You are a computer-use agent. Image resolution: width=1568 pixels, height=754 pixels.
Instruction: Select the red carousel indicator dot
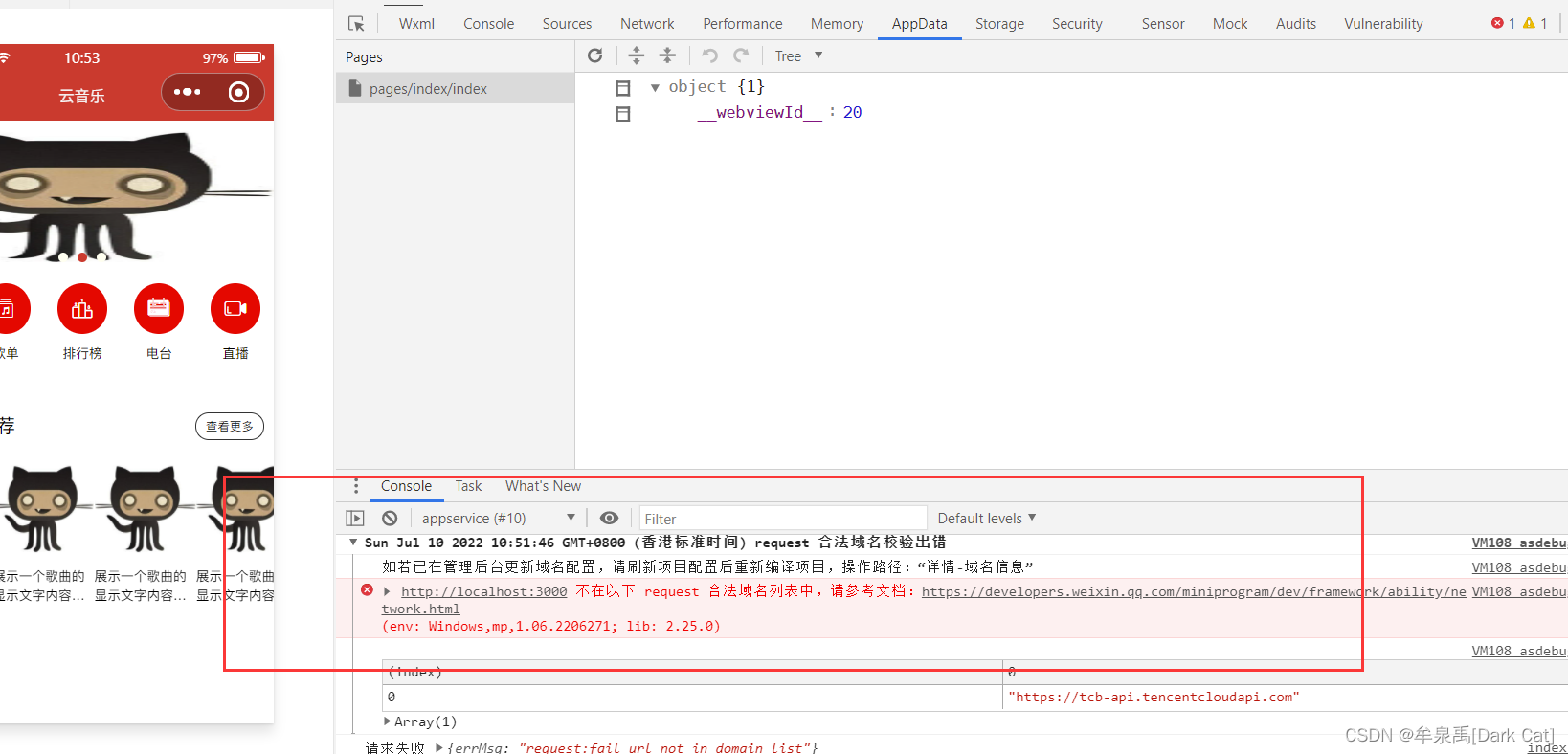point(82,256)
